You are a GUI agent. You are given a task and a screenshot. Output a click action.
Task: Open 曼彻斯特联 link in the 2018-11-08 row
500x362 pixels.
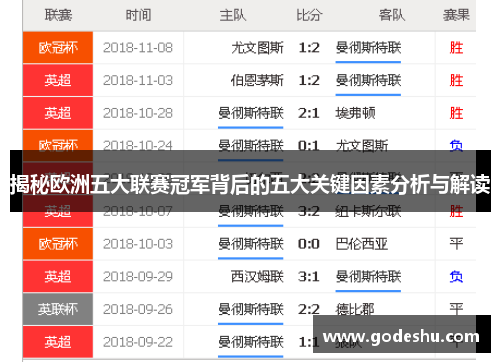368,48
